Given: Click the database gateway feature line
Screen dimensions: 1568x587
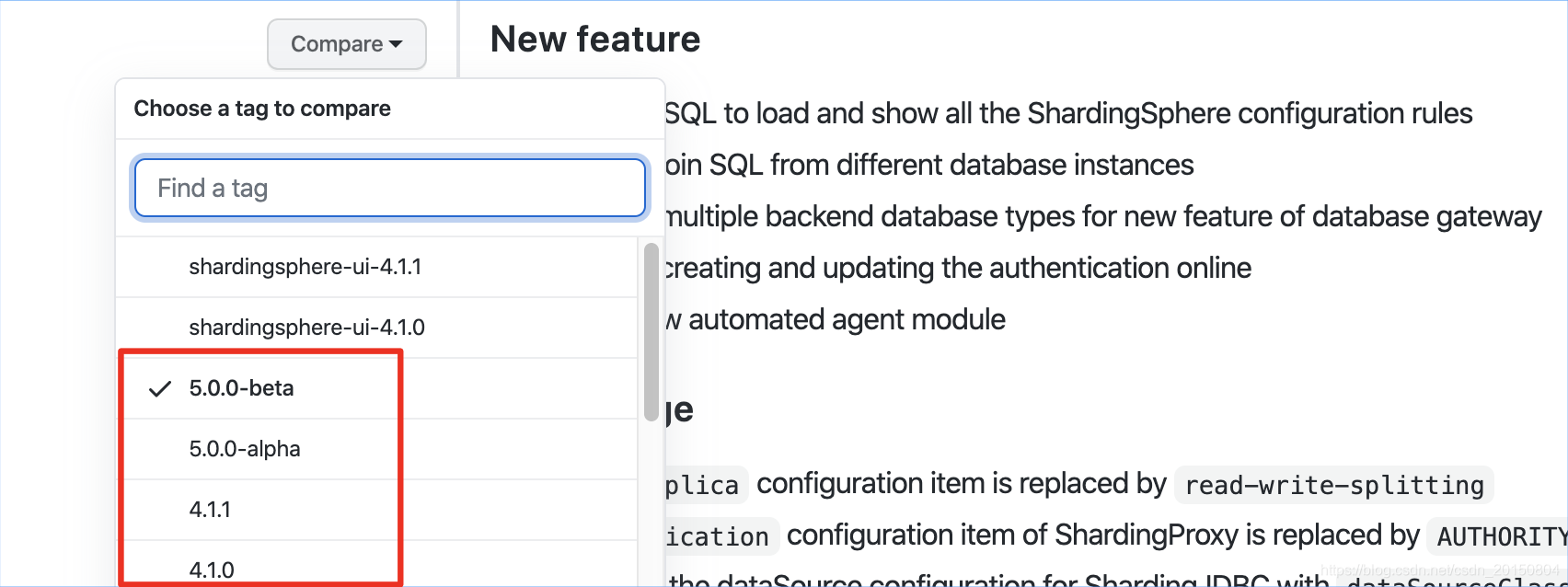Looking at the screenshot, I should 1102,217.
